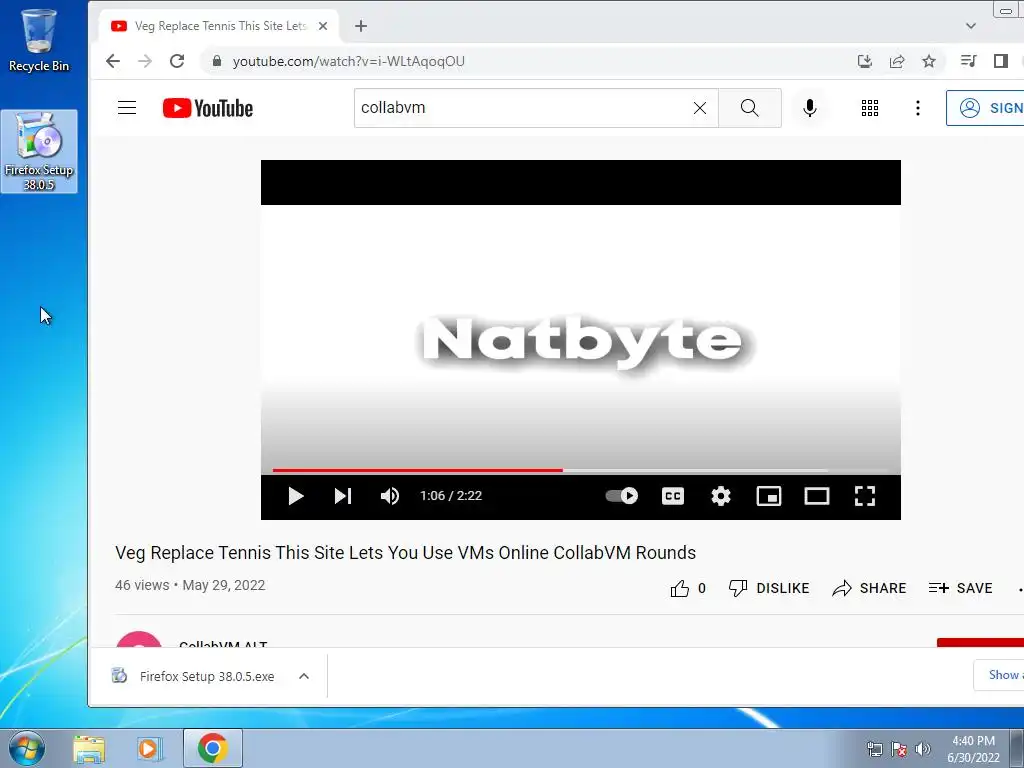This screenshot has height=768, width=1024.
Task: Click the video title text
Action: click(x=406, y=552)
